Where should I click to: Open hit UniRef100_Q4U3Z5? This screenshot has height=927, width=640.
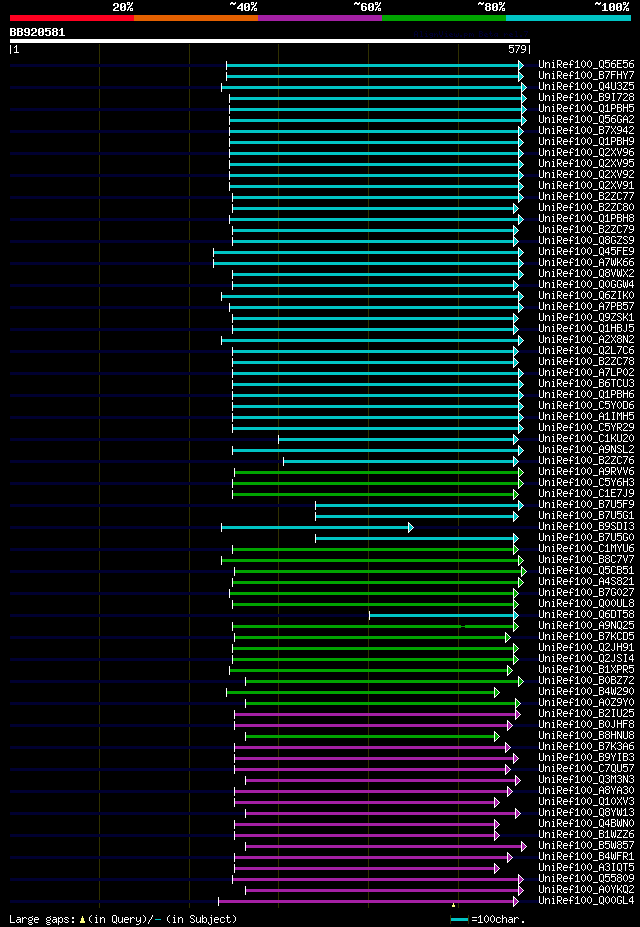click(x=586, y=86)
